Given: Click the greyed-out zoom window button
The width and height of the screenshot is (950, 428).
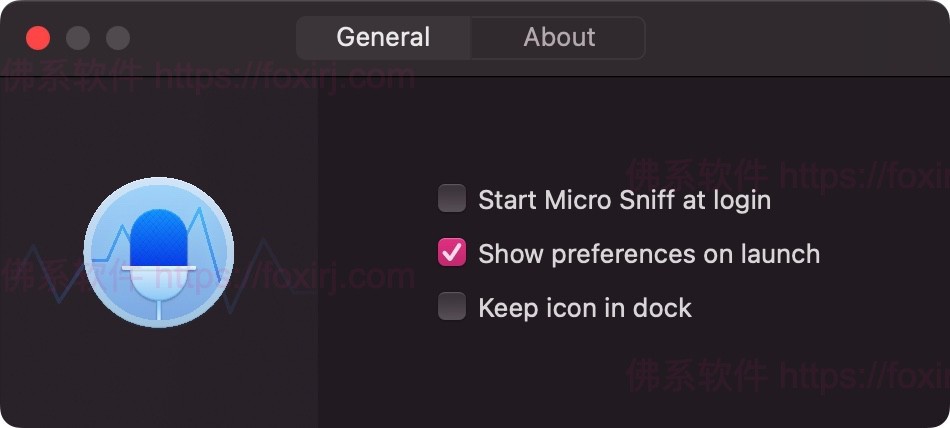Looking at the screenshot, I should point(118,38).
